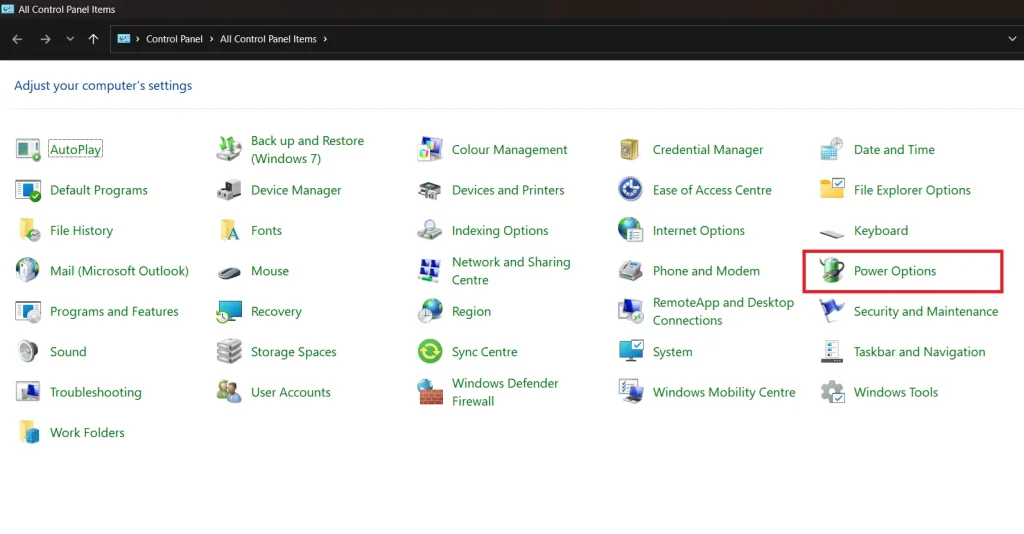
Task: Click the RemoteApp and Desktop Connections icon
Action: coord(631,311)
